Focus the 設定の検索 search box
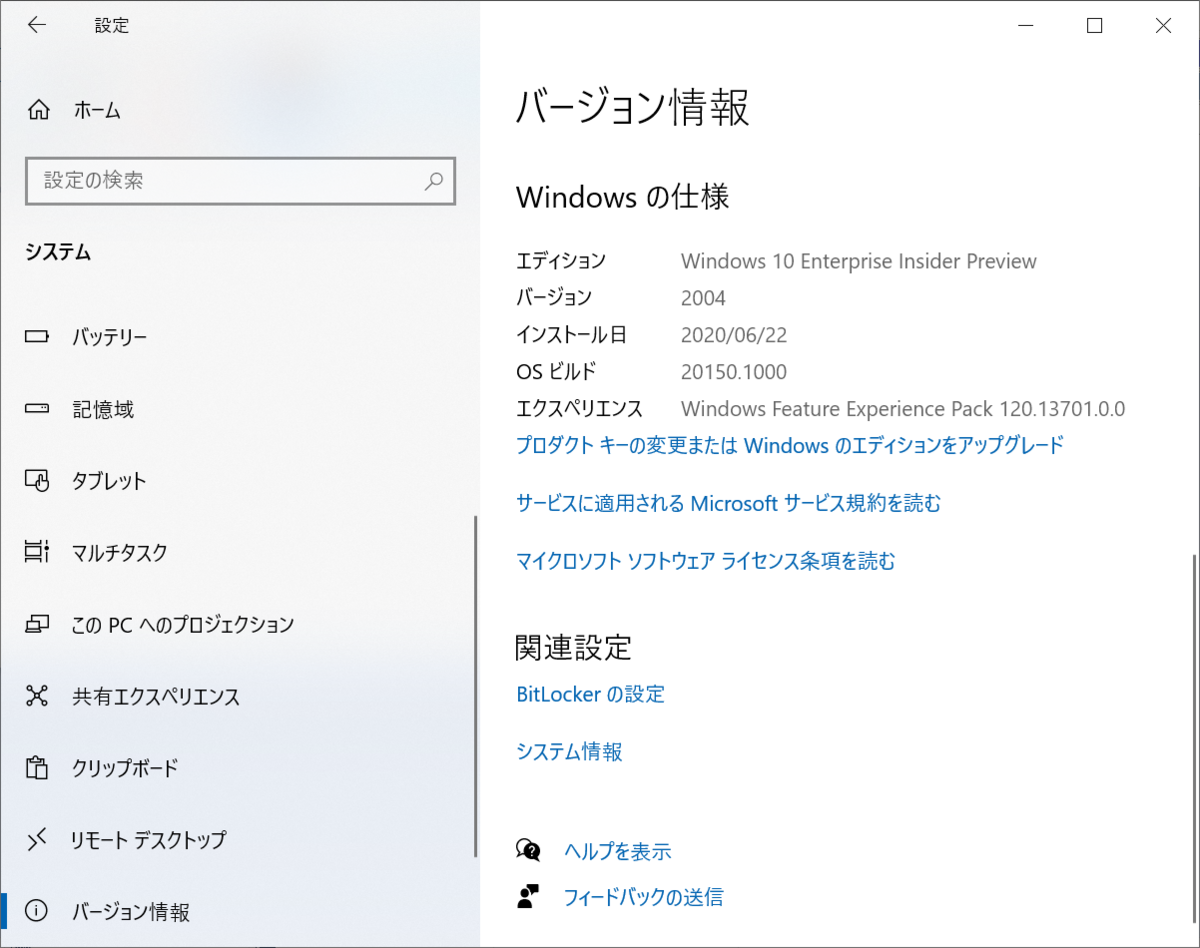Screen dimensions: 1200x948 [240, 181]
